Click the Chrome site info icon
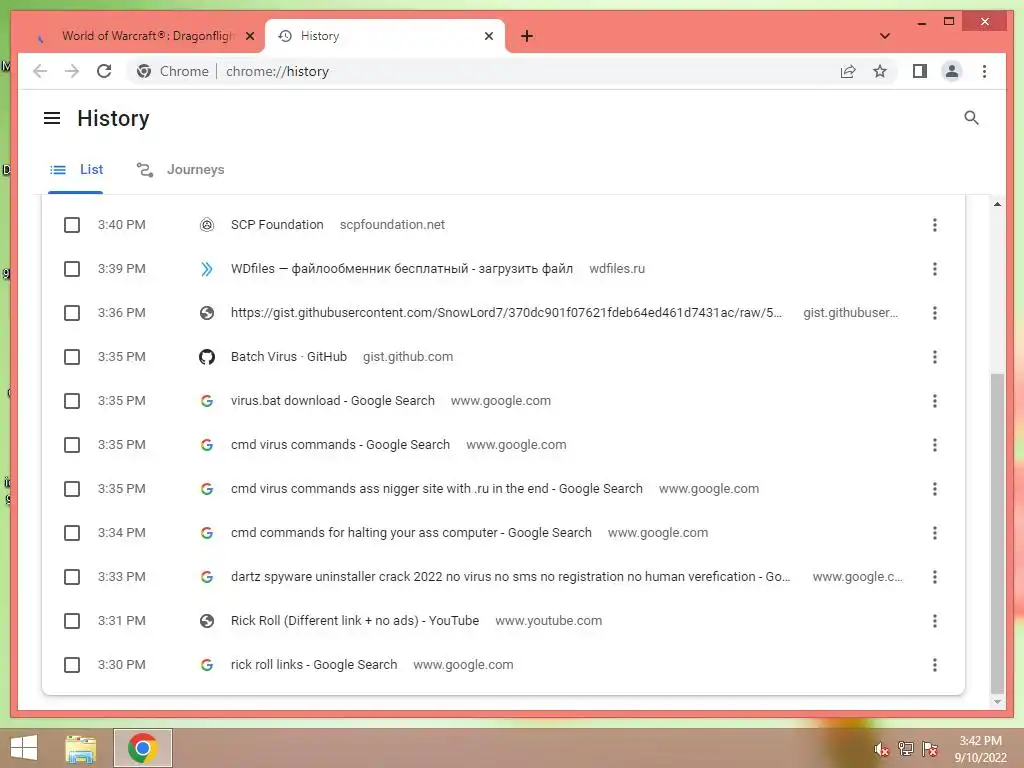The image size is (1024, 768). [x=144, y=71]
